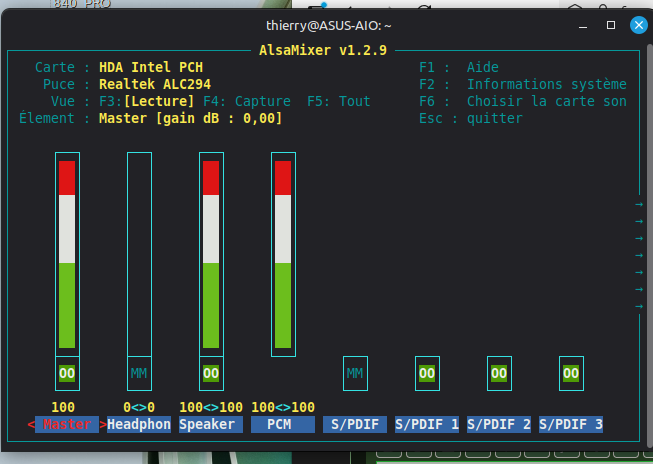The height and width of the screenshot is (464, 653).
Task: Select the Headphone channel label
Action: tap(139, 424)
